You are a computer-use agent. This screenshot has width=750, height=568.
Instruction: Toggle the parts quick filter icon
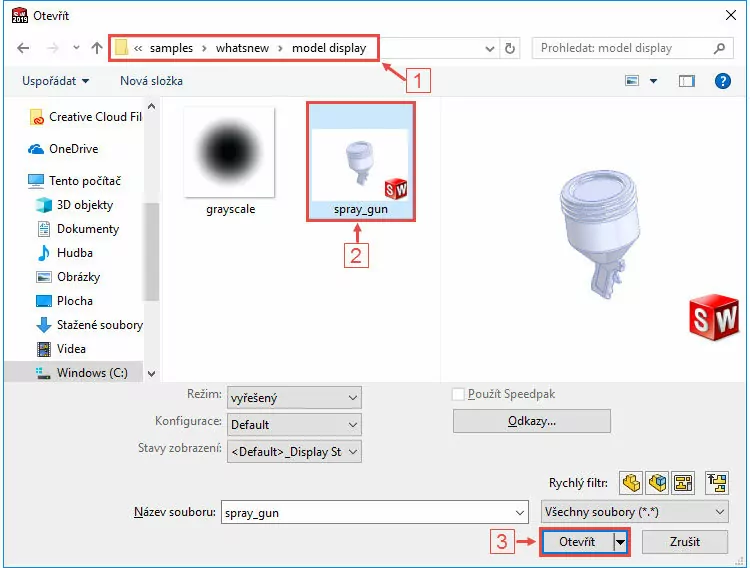[631, 483]
